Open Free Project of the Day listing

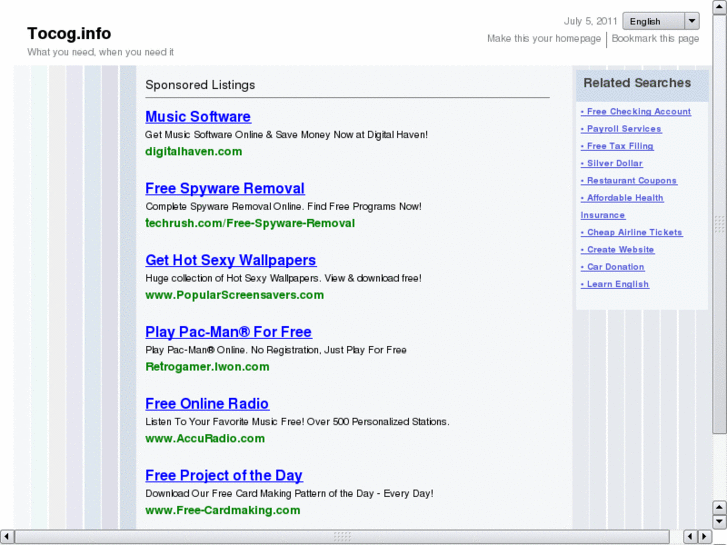tap(223, 475)
